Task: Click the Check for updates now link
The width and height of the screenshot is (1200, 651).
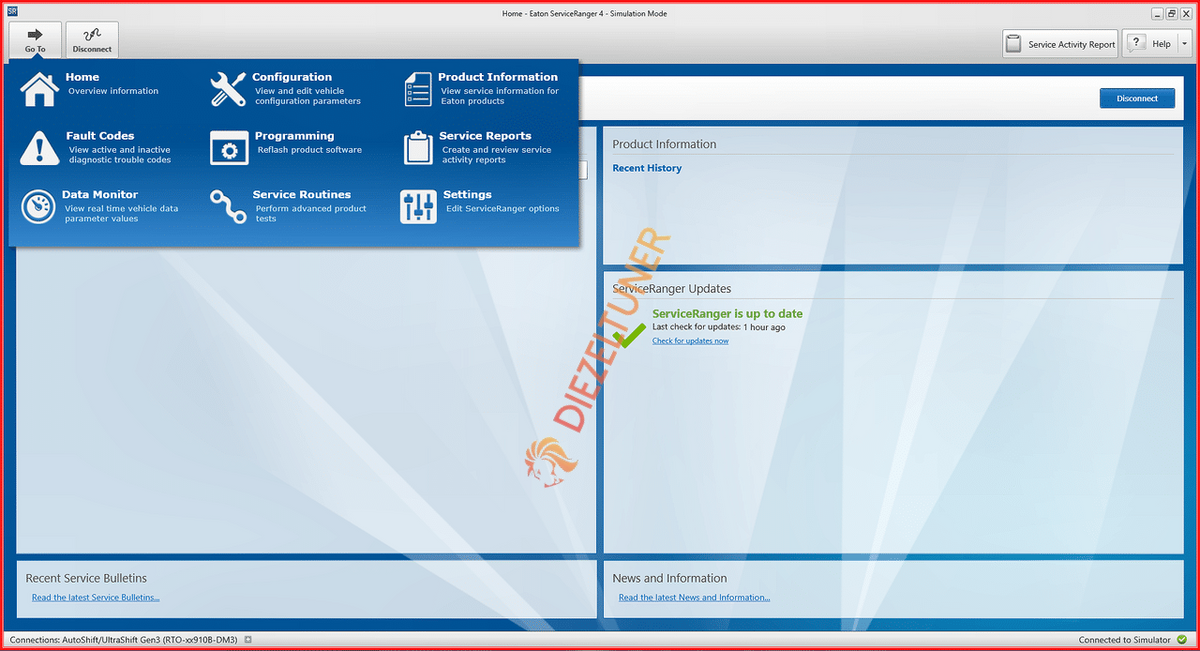Action: [x=690, y=341]
